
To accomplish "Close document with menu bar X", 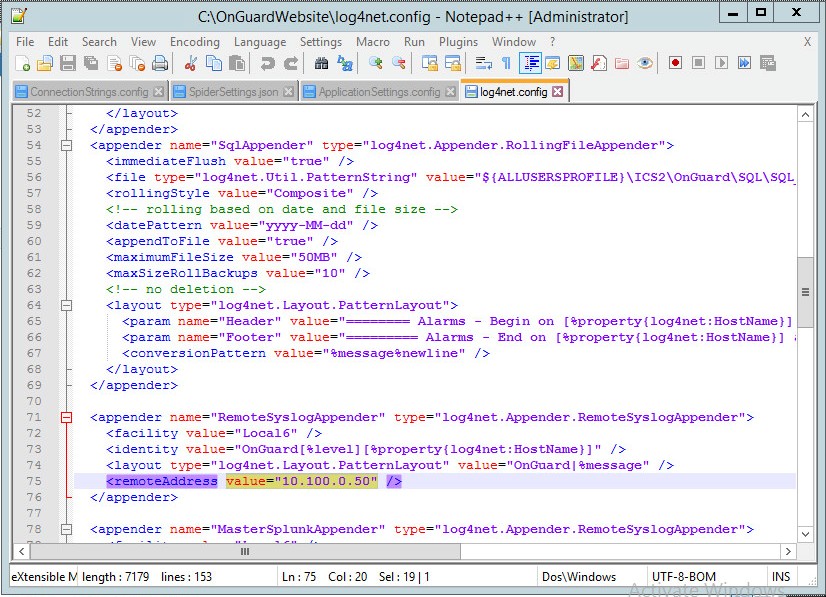I will click(x=807, y=42).
